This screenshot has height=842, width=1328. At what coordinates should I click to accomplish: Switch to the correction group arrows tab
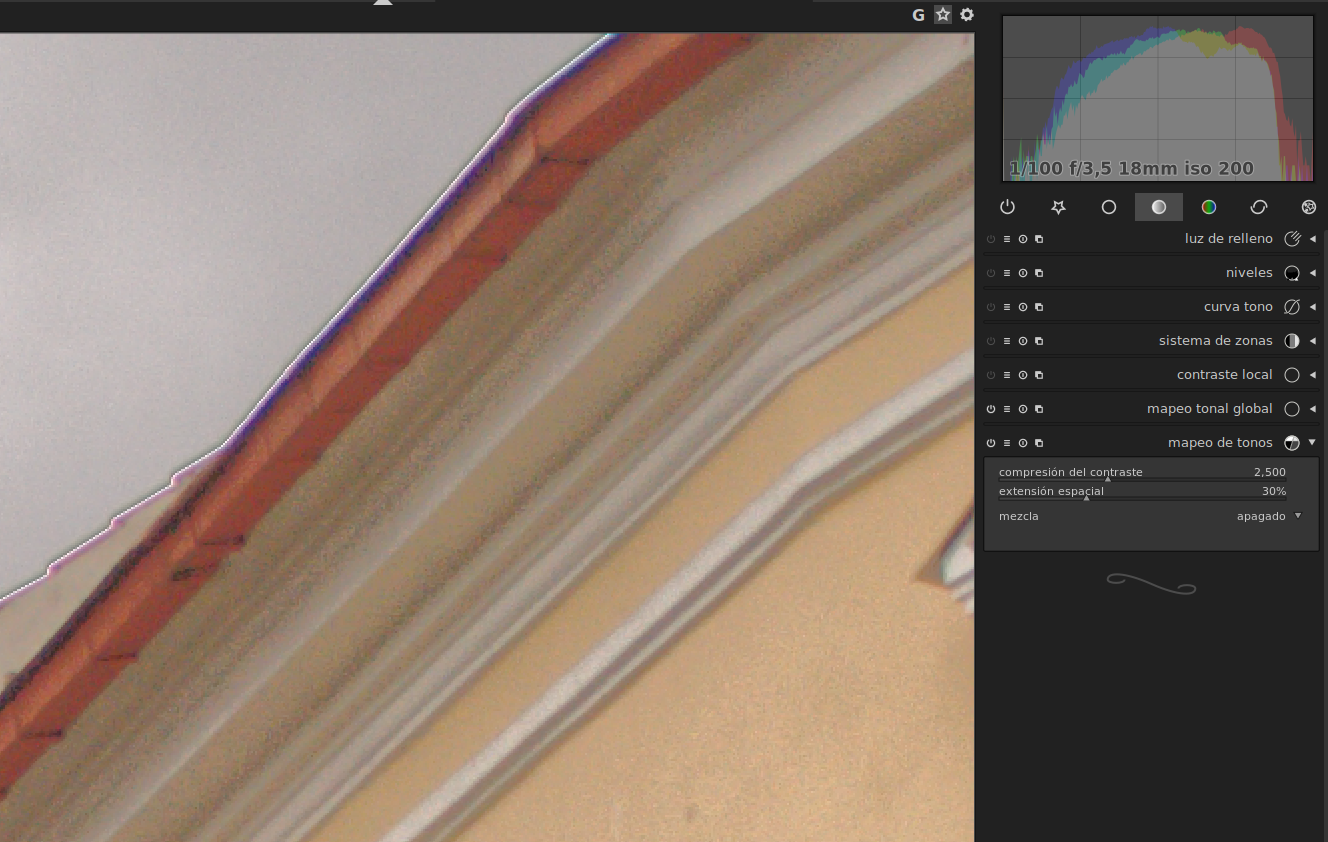click(x=1259, y=207)
